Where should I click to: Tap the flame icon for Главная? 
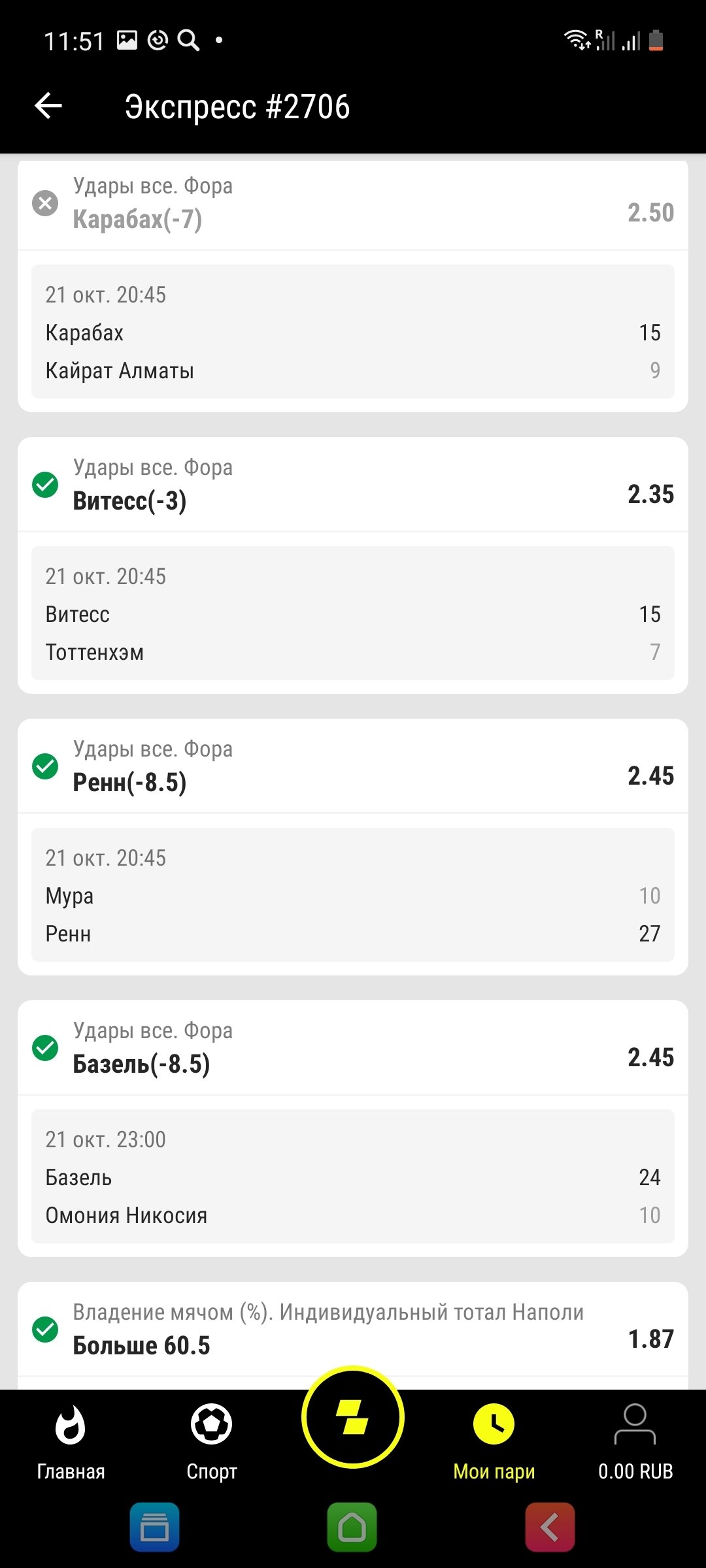pos(71,1424)
